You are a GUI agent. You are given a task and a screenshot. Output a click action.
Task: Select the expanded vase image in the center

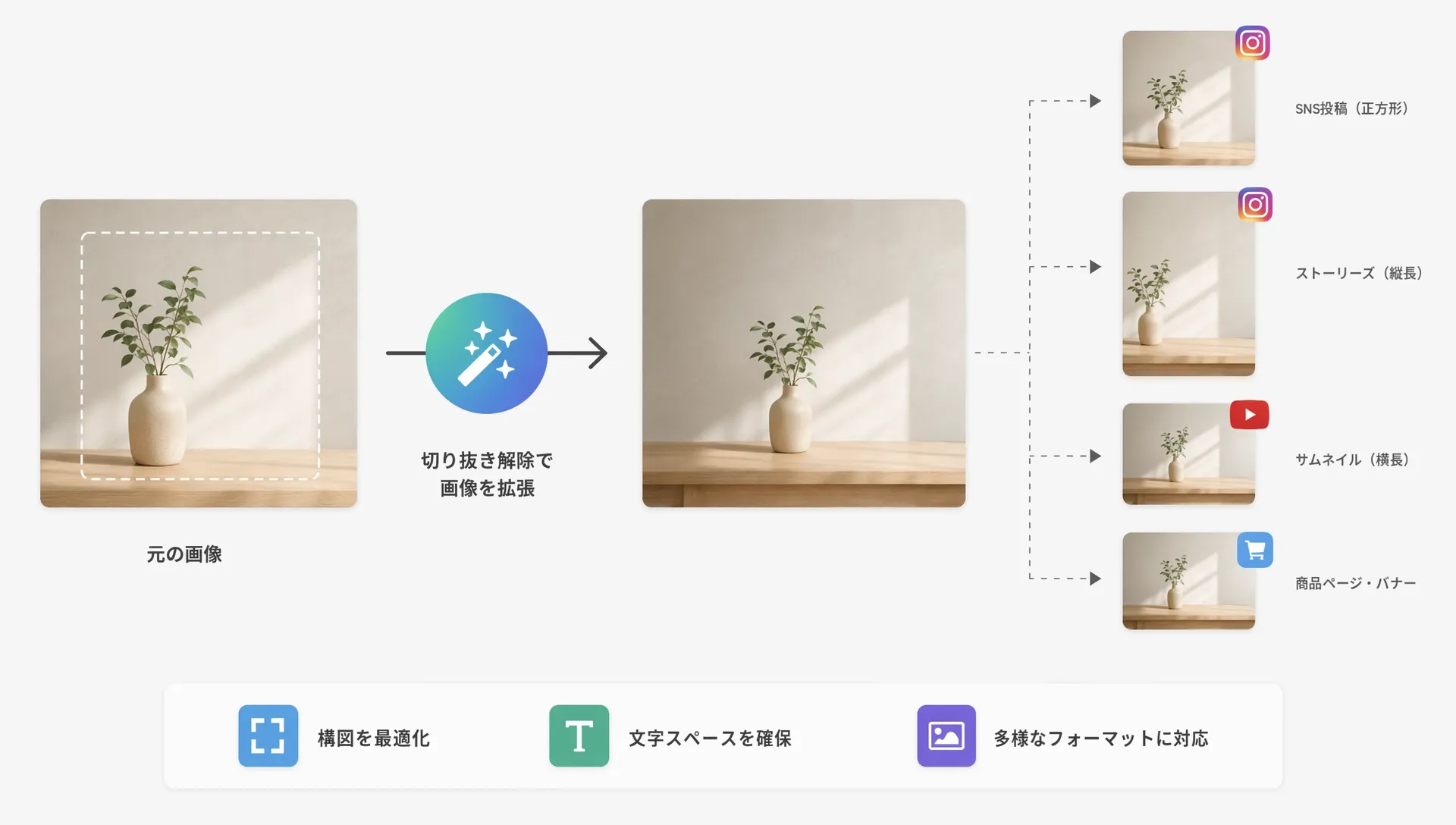(x=804, y=353)
